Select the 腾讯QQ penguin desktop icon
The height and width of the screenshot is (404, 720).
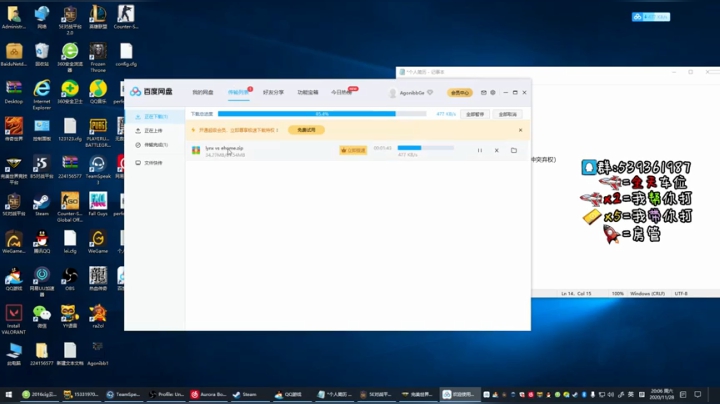click(42, 242)
